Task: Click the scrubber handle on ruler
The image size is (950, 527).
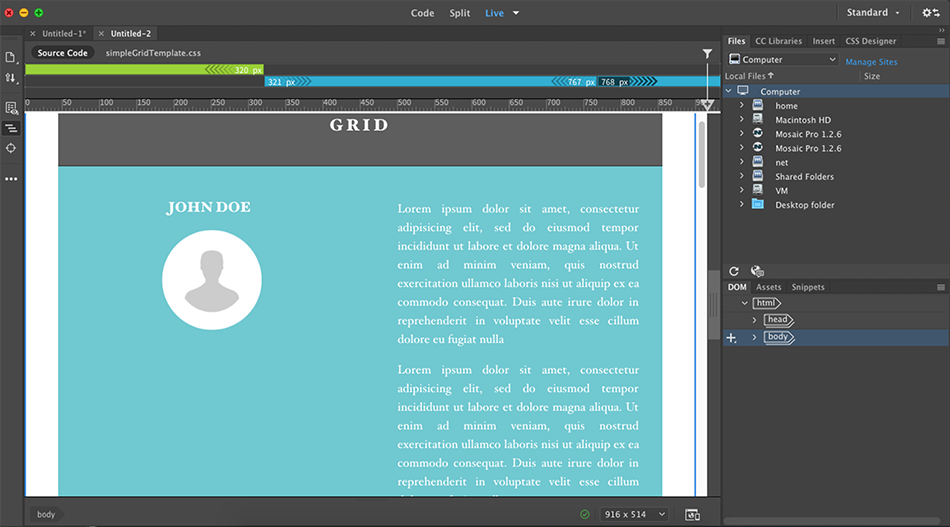Action: pos(707,105)
